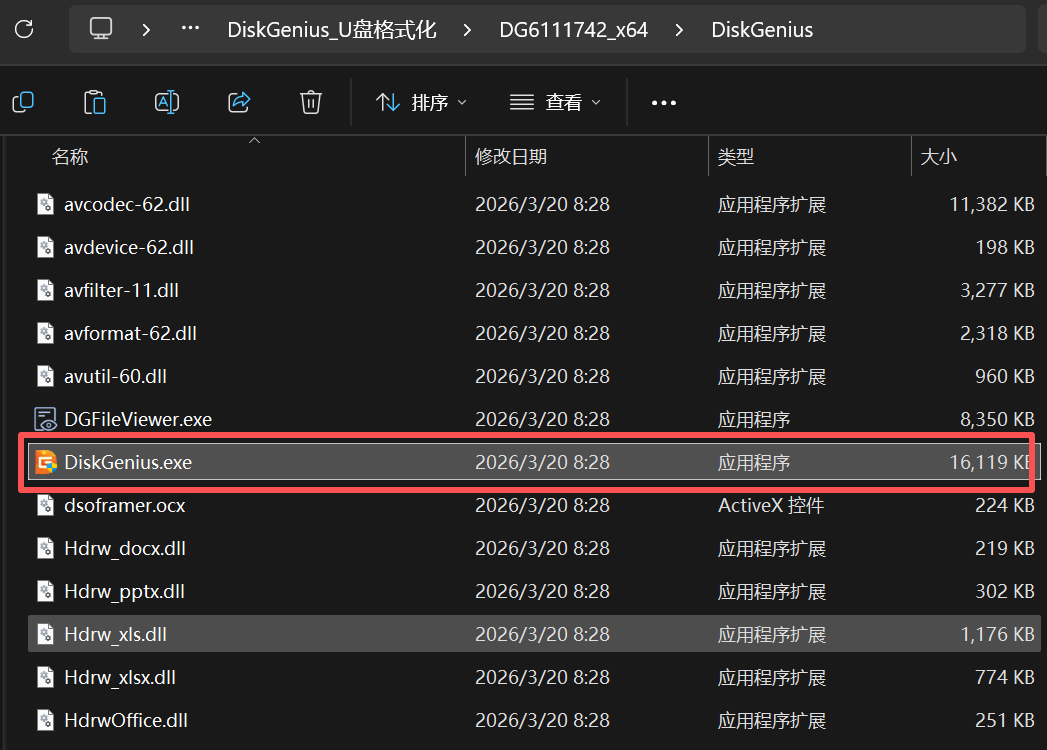Click the HdrwOffice.dll file icon
This screenshot has height=750, width=1047.
click(x=45, y=721)
